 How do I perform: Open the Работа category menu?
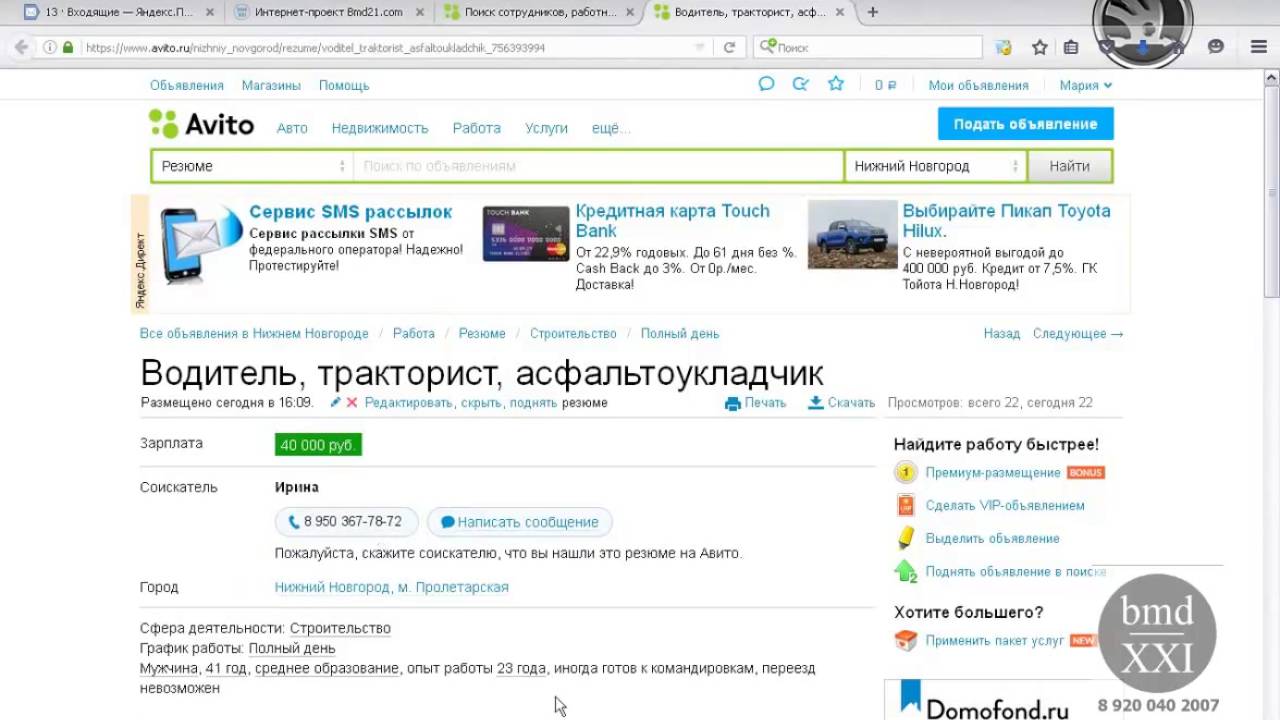(x=476, y=128)
